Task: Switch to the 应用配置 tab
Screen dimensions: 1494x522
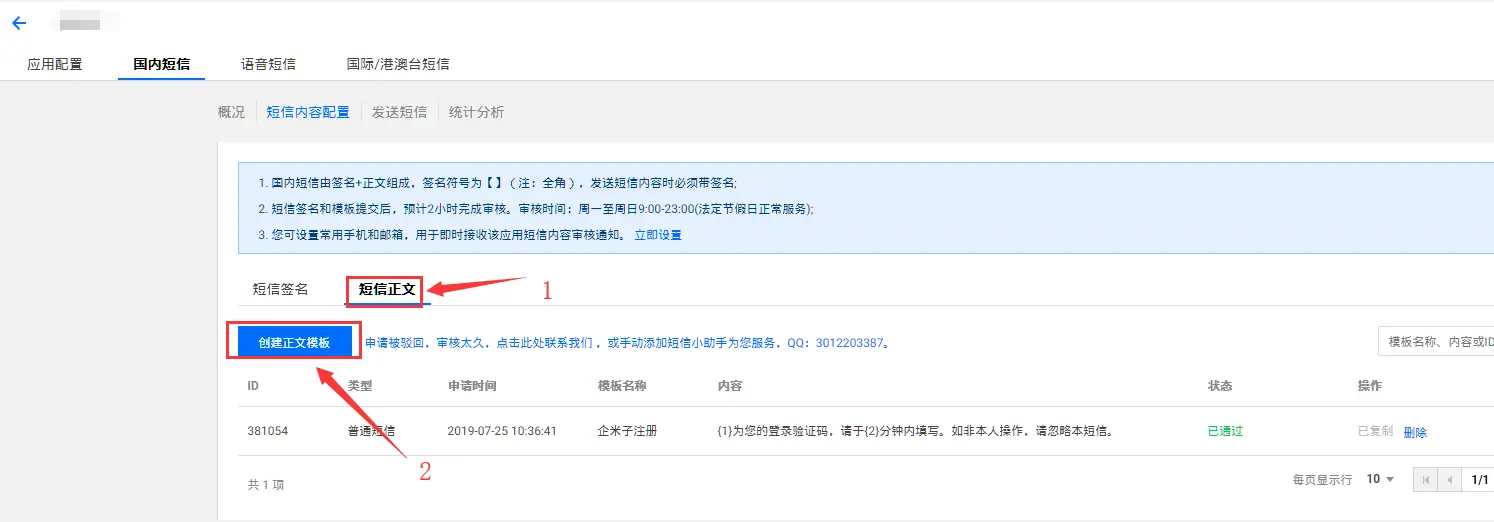Action: [55, 64]
